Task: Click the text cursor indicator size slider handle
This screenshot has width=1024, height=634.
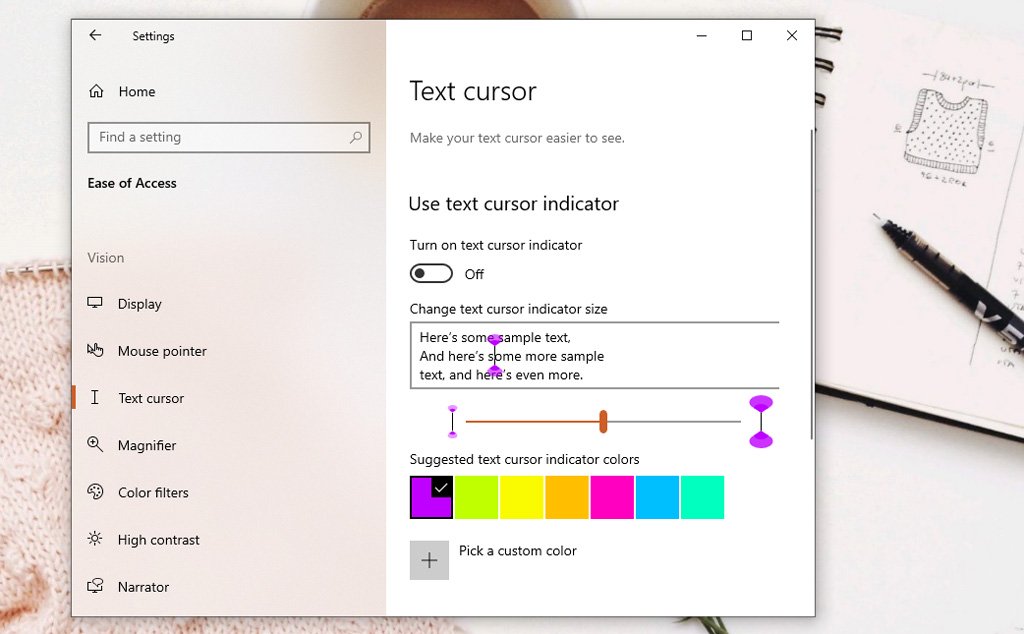Action: coord(603,421)
